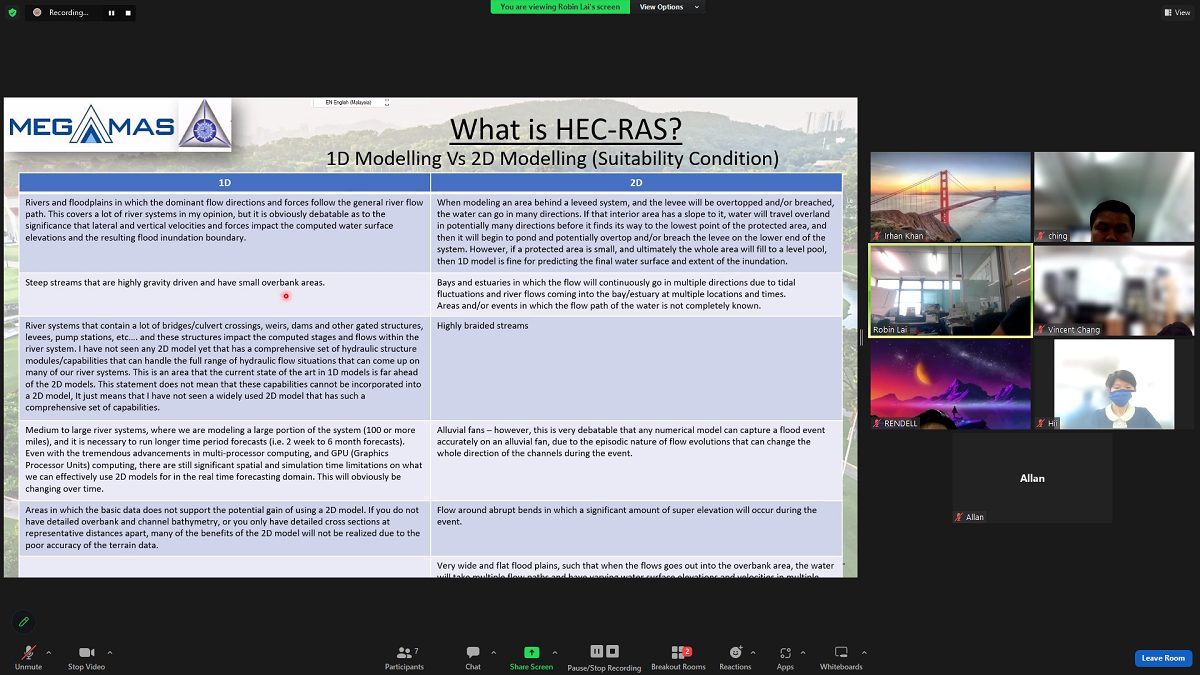1200x675 pixels.
Task: Click the 'You are viewing Robin Lai's screen' banner
Action: pos(560,7)
